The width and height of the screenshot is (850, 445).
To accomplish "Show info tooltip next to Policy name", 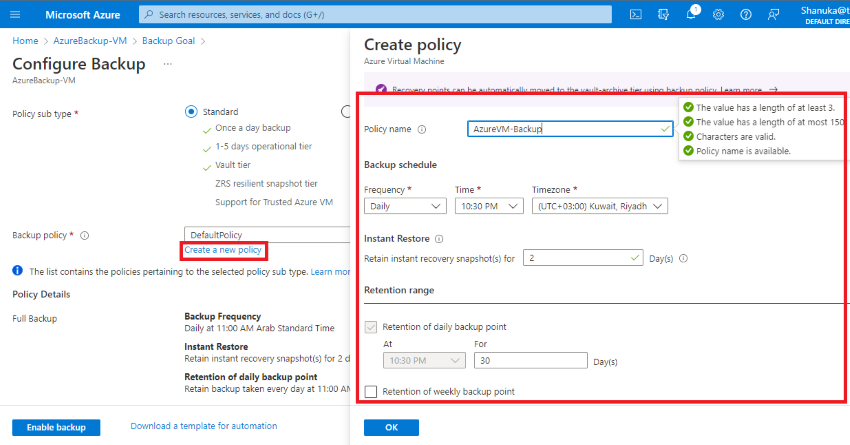I will [422, 130].
